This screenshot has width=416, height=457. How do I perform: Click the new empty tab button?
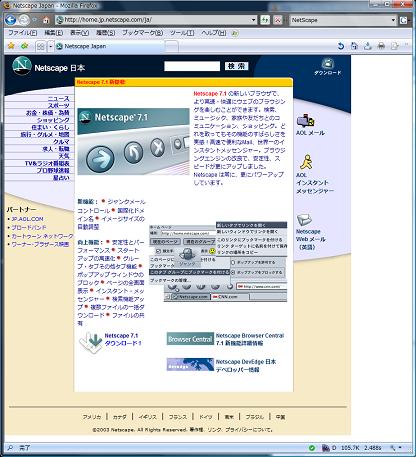172,46
